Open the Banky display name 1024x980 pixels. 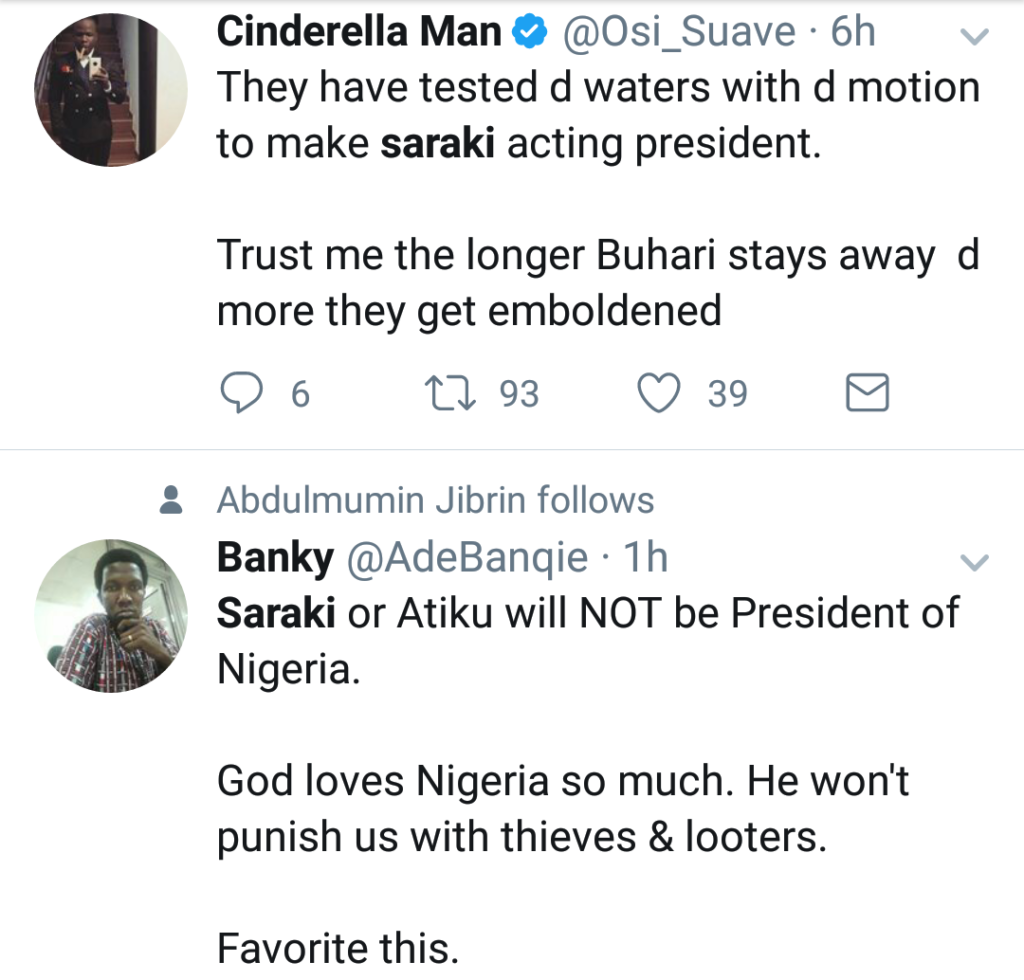pyautogui.click(x=275, y=558)
